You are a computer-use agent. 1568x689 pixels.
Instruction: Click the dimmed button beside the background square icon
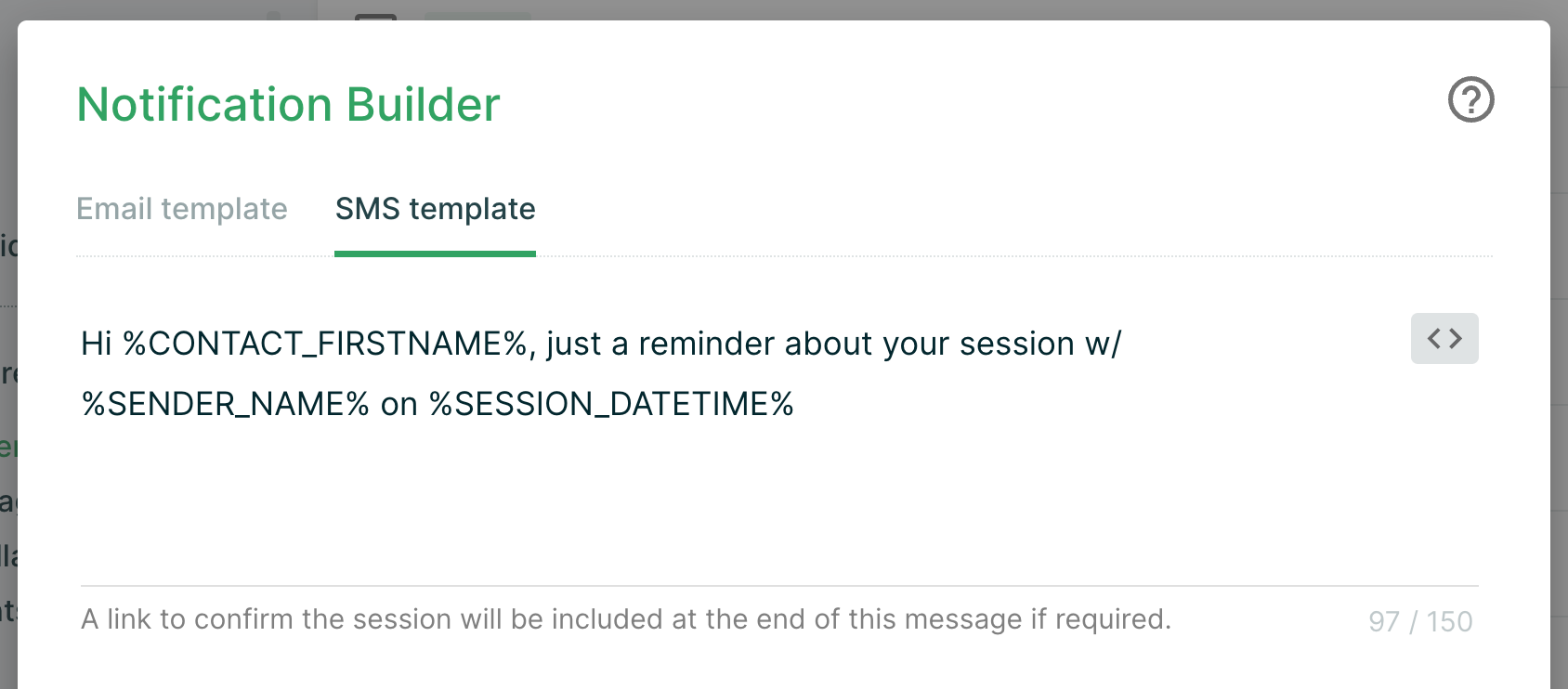pyautogui.click(x=477, y=16)
